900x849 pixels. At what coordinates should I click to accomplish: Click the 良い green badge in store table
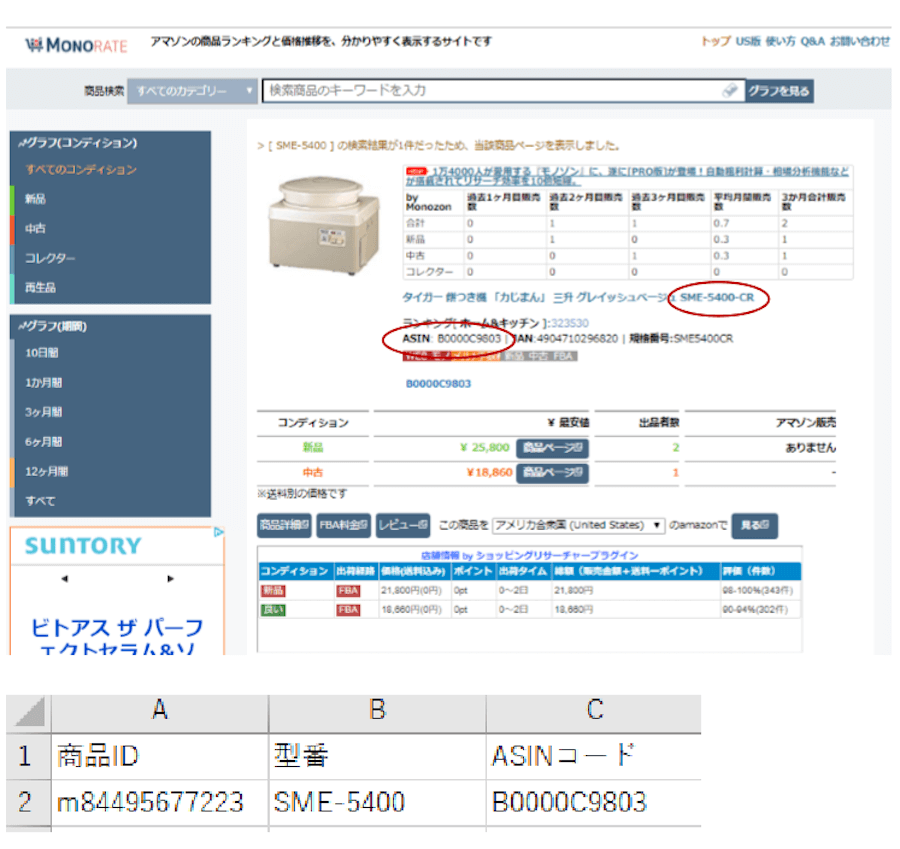click(x=273, y=610)
